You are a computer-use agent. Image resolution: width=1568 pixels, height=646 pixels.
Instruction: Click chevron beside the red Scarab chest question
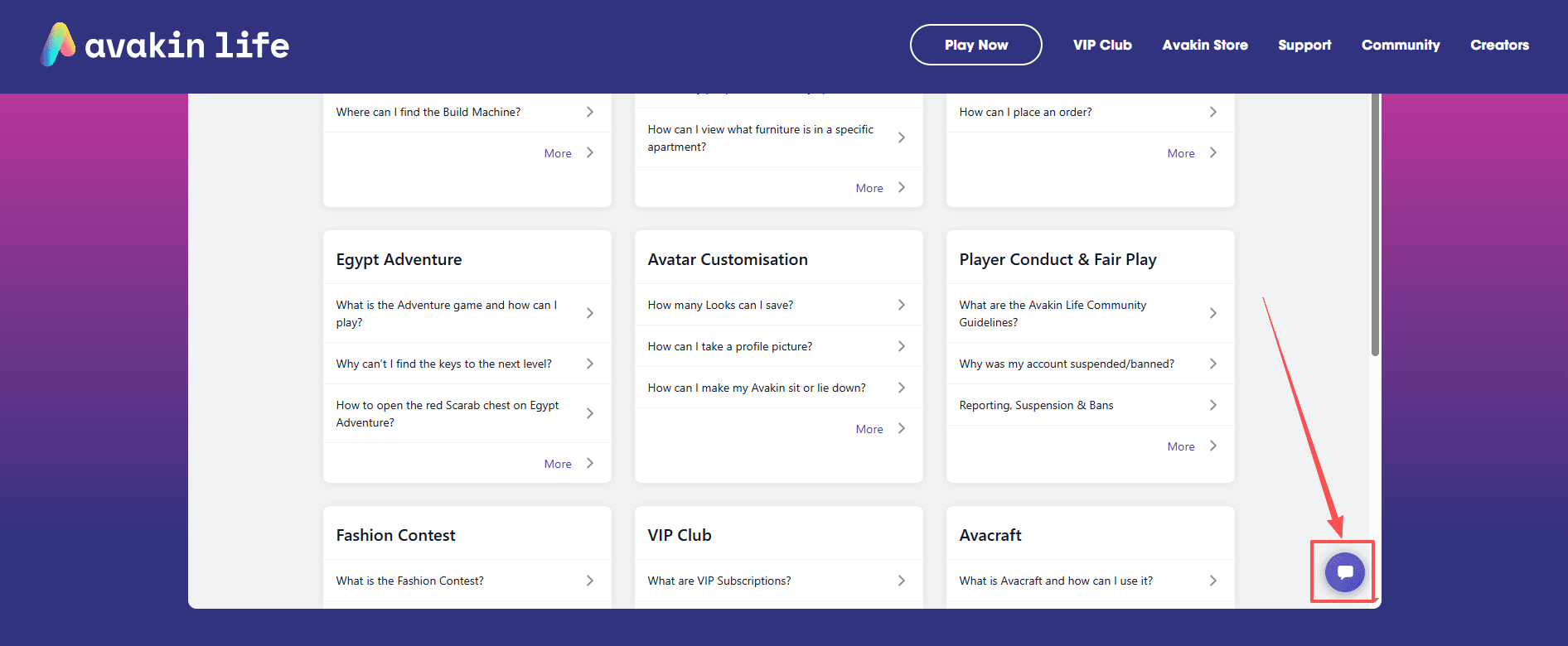pos(590,413)
